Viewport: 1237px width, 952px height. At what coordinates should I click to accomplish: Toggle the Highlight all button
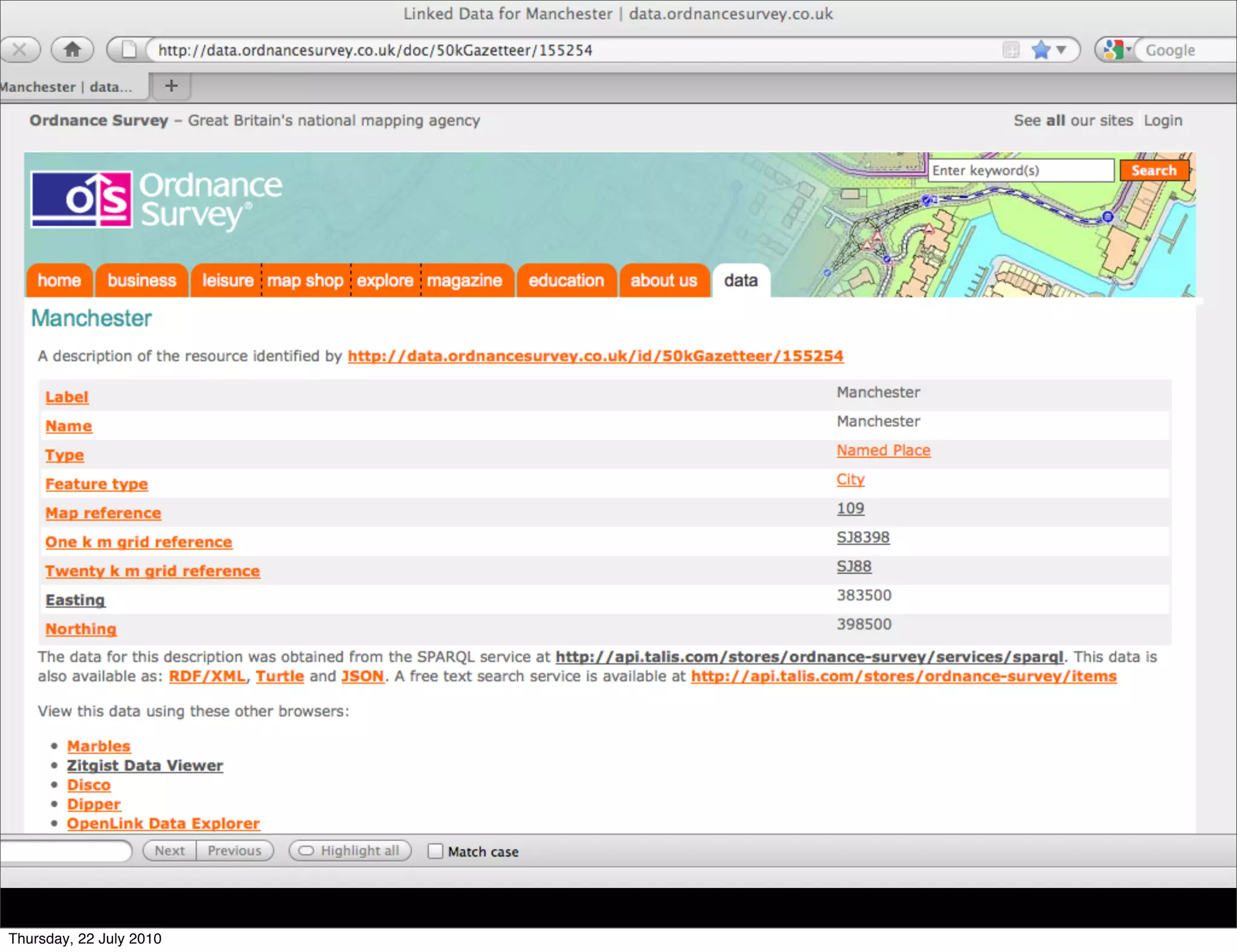[350, 851]
